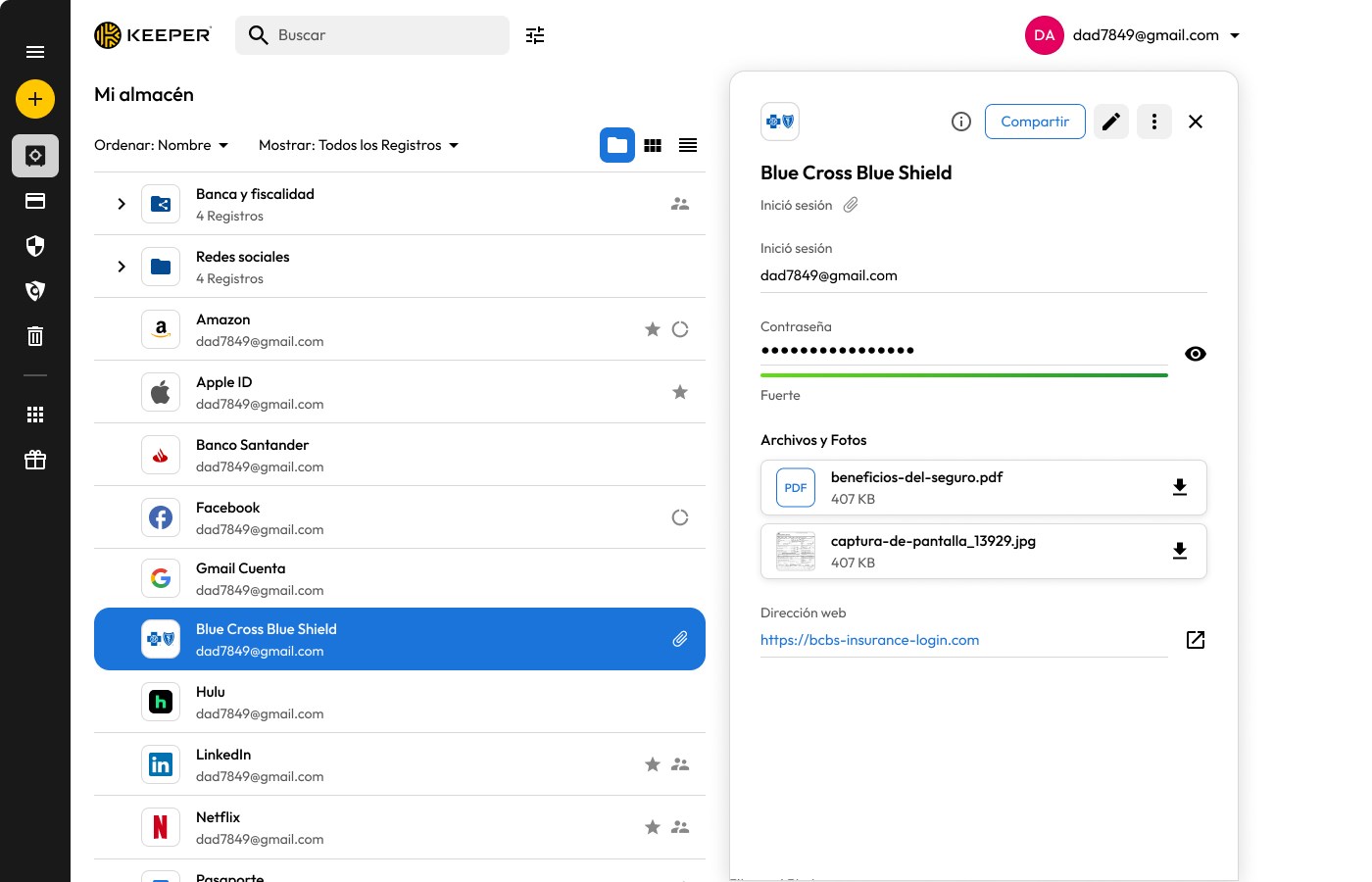The height and width of the screenshot is (882, 1372).
Task: Expand the Banca y fiscalidad folder
Action: (122, 204)
